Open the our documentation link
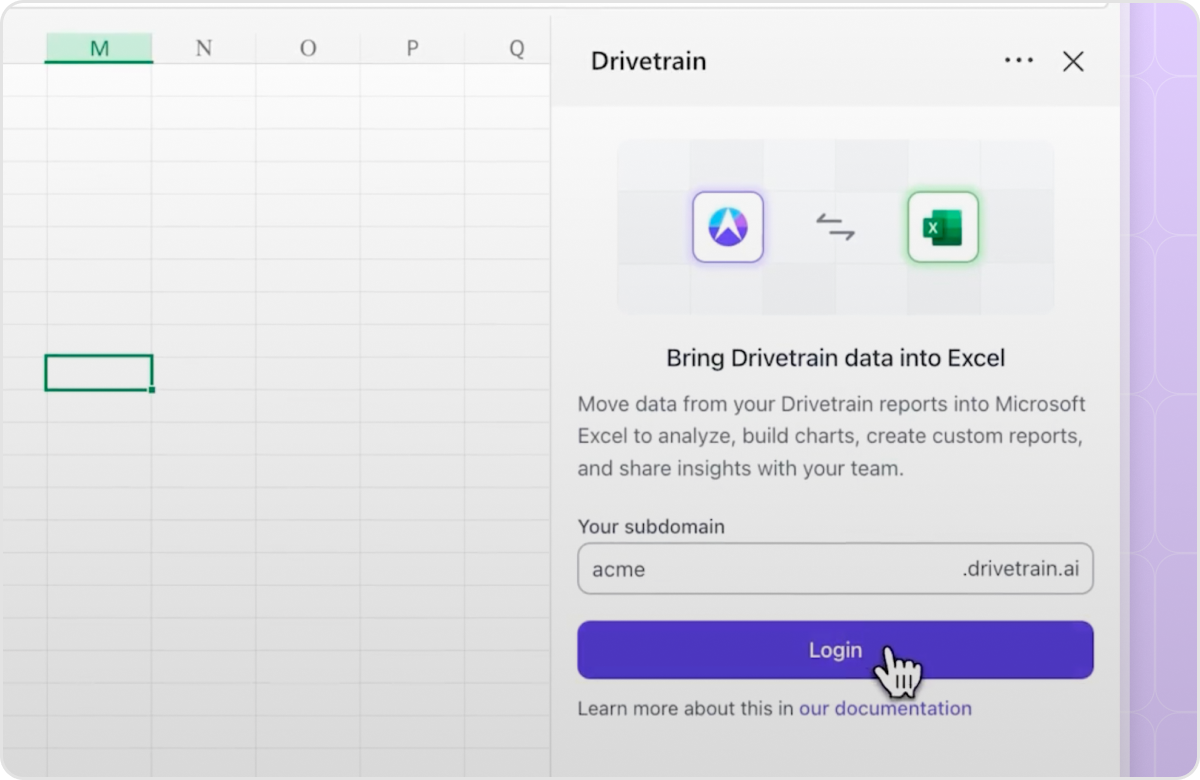Image resolution: width=1200 pixels, height=780 pixels. [x=885, y=708]
